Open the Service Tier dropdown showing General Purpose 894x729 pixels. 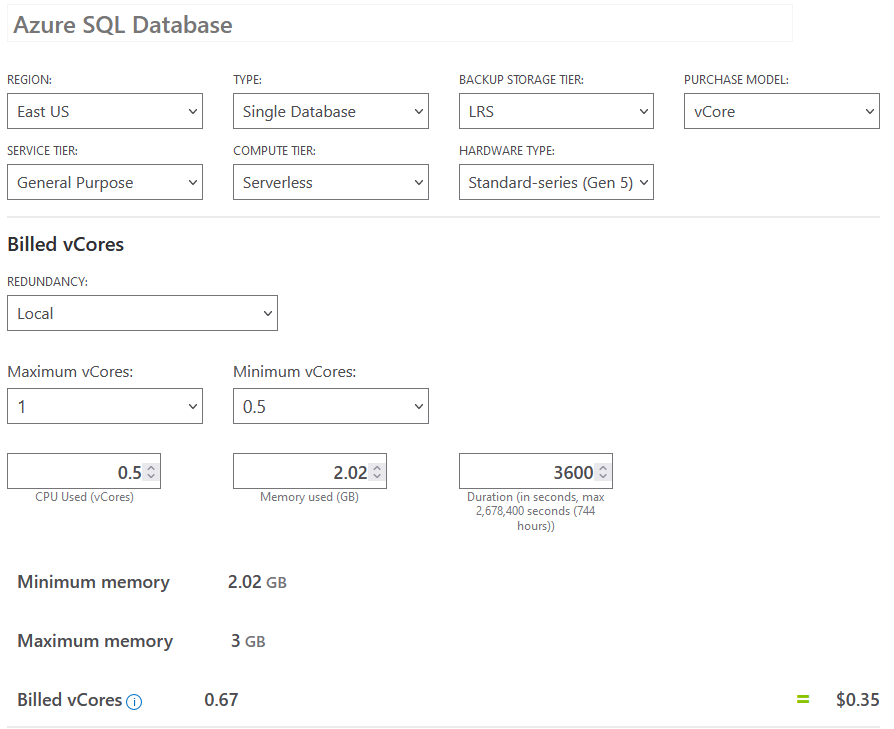tap(105, 182)
